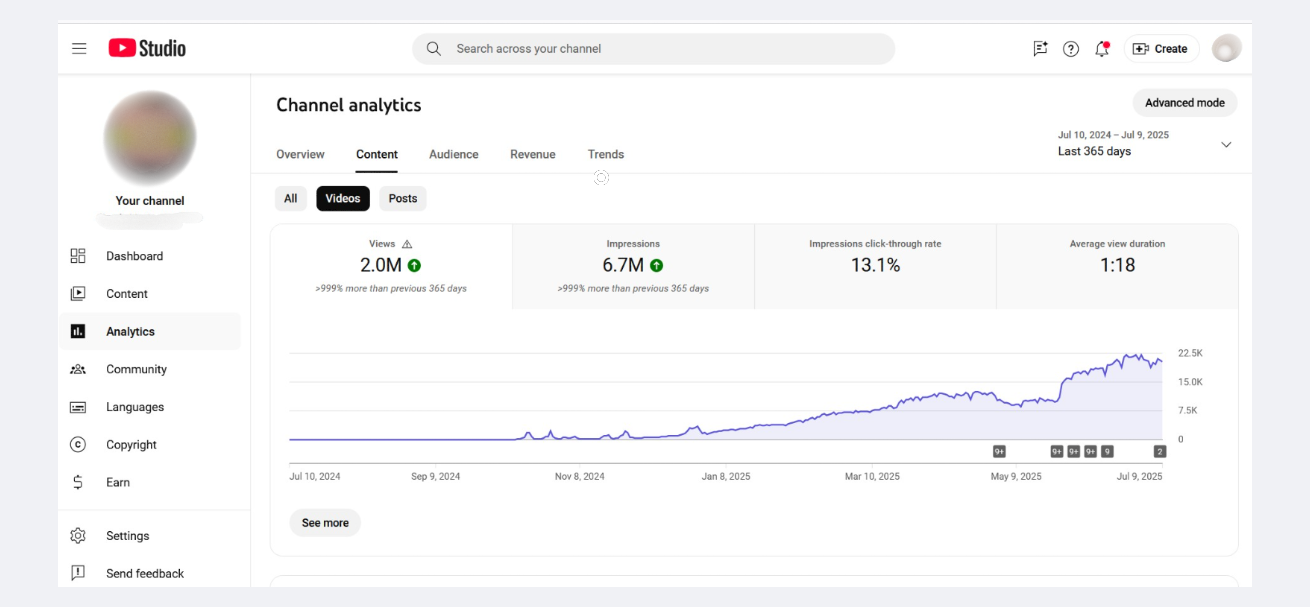Open the channel updates icon beside Help

coord(1040,48)
